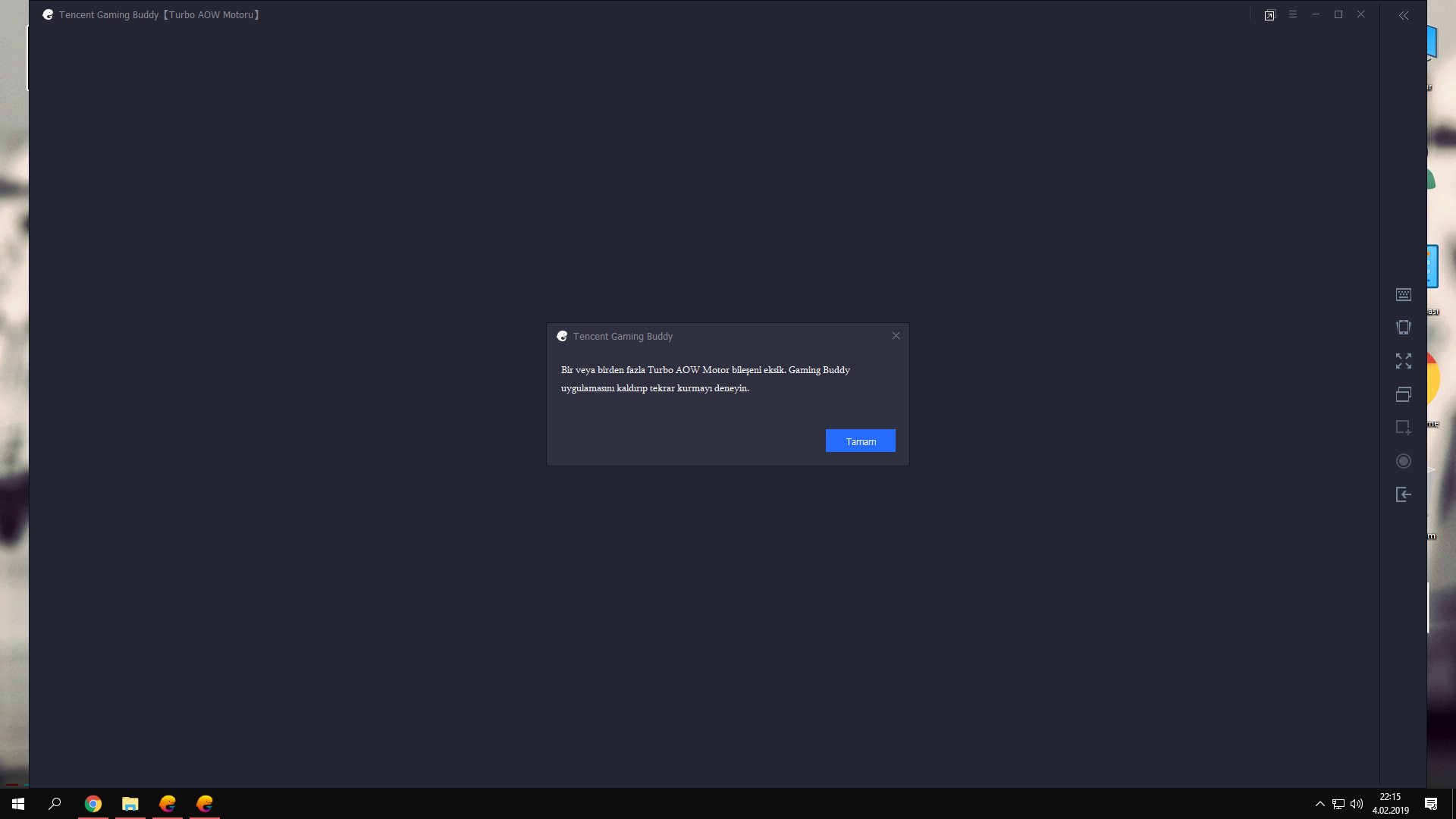Open the Windows notification center

[x=1431, y=804]
